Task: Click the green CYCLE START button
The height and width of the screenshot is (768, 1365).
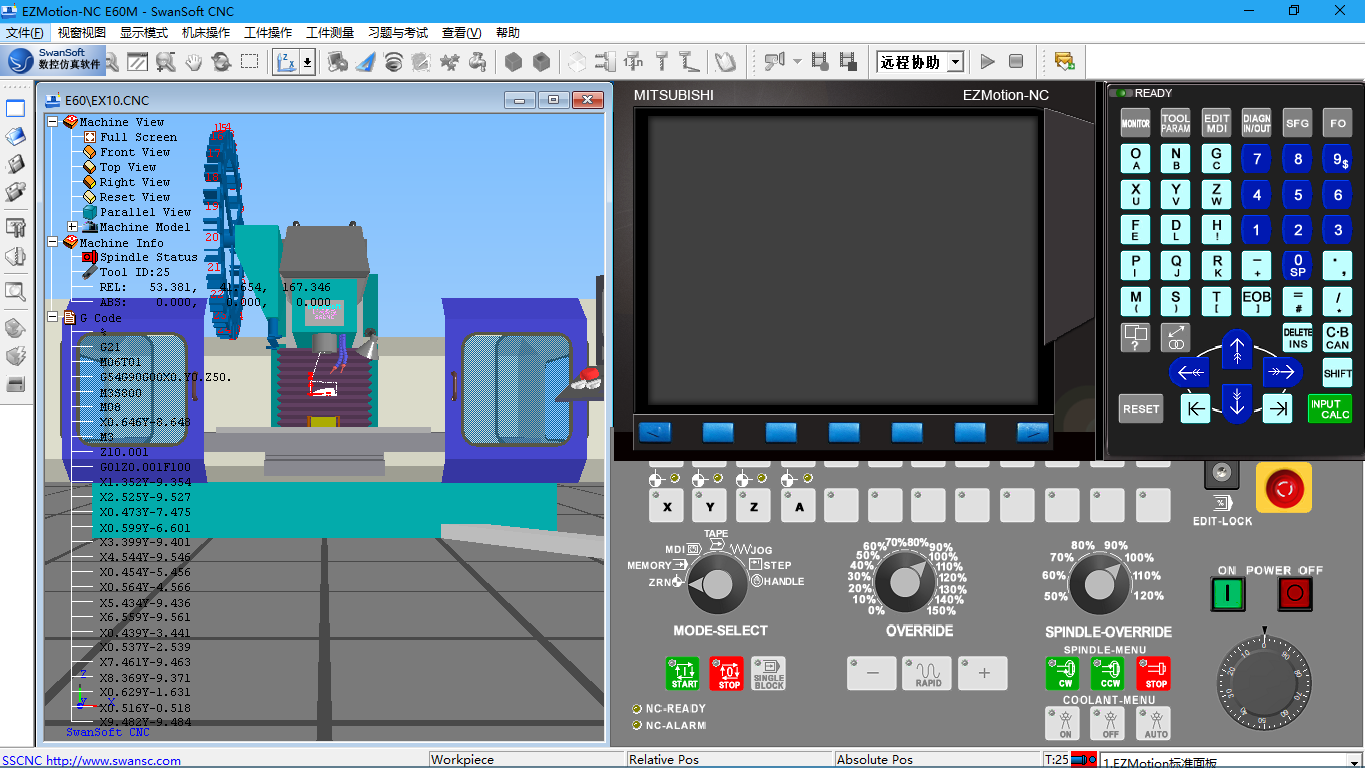Action: [x=684, y=673]
